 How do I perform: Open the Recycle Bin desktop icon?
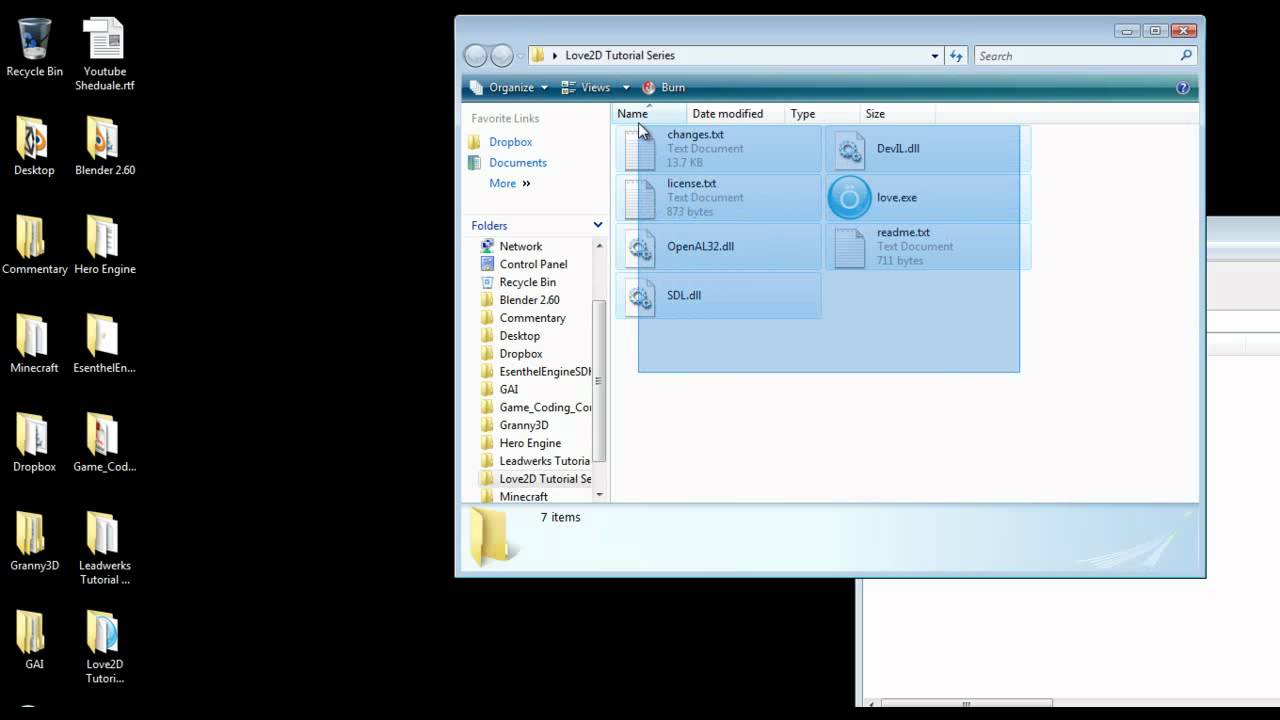[x=34, y=47]
